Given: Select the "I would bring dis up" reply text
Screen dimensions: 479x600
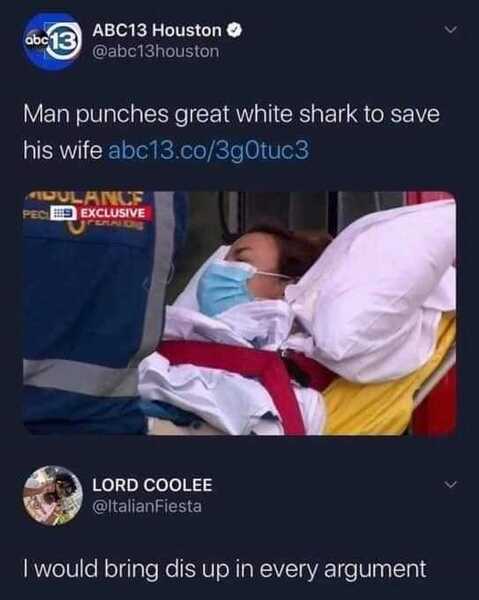Looking at the screenshot, I should tap(225, 569).
